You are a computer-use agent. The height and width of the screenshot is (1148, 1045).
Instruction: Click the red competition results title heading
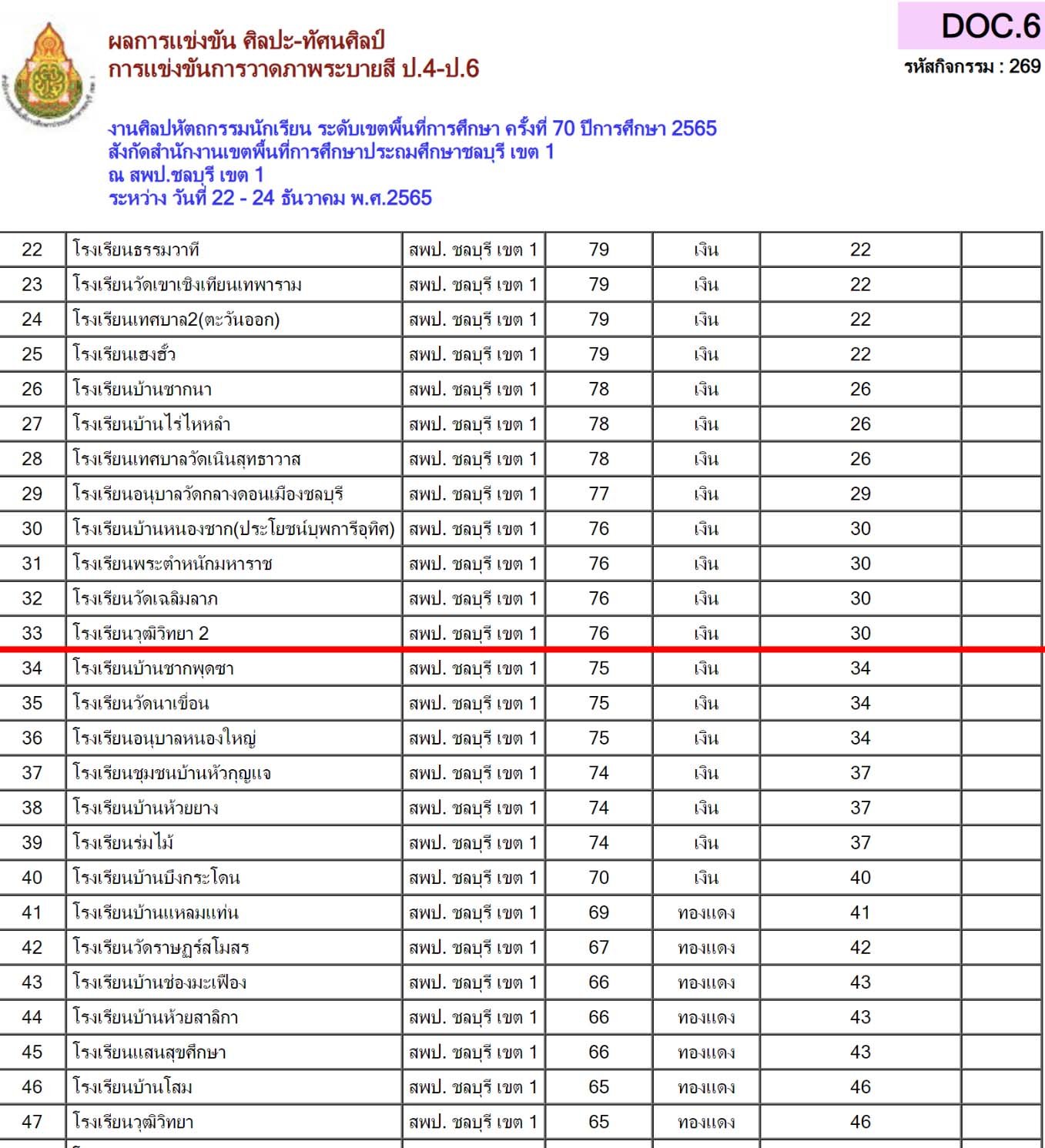[x=293, y=55]
